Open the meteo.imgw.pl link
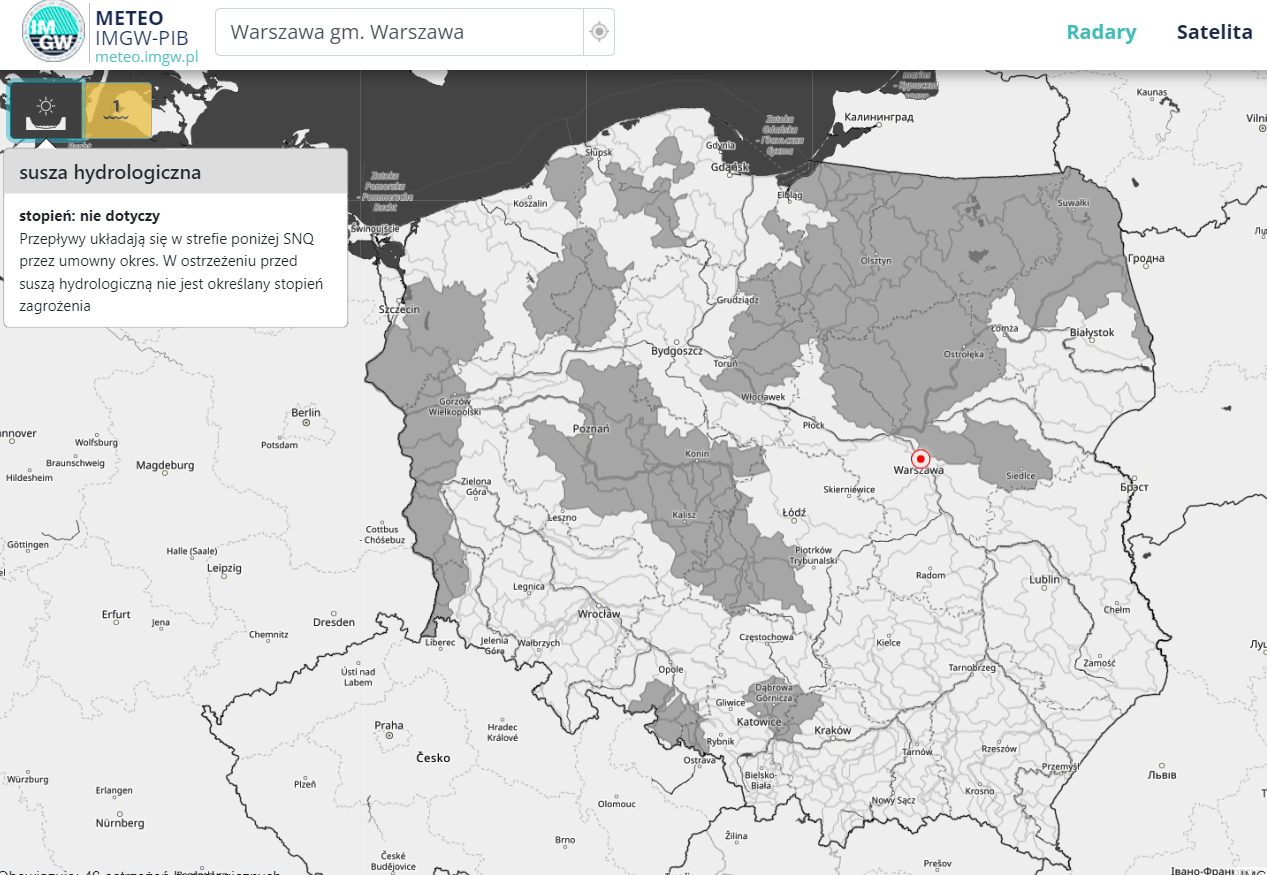This screenshot has height=875, width=1267. [146, 57]
